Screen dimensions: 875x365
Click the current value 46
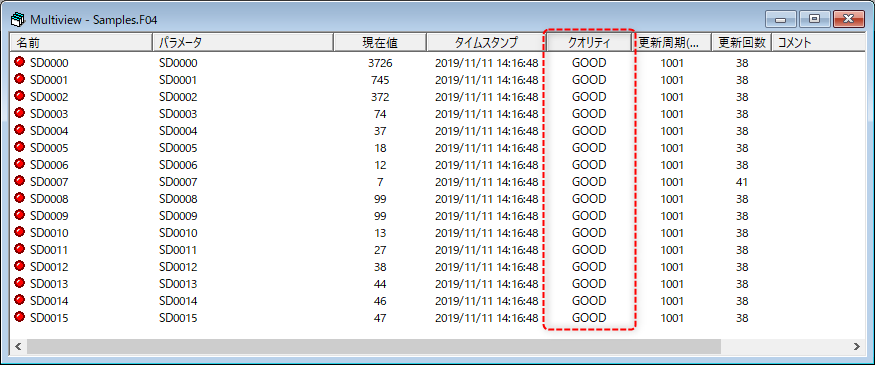click(x=380, y=301)
